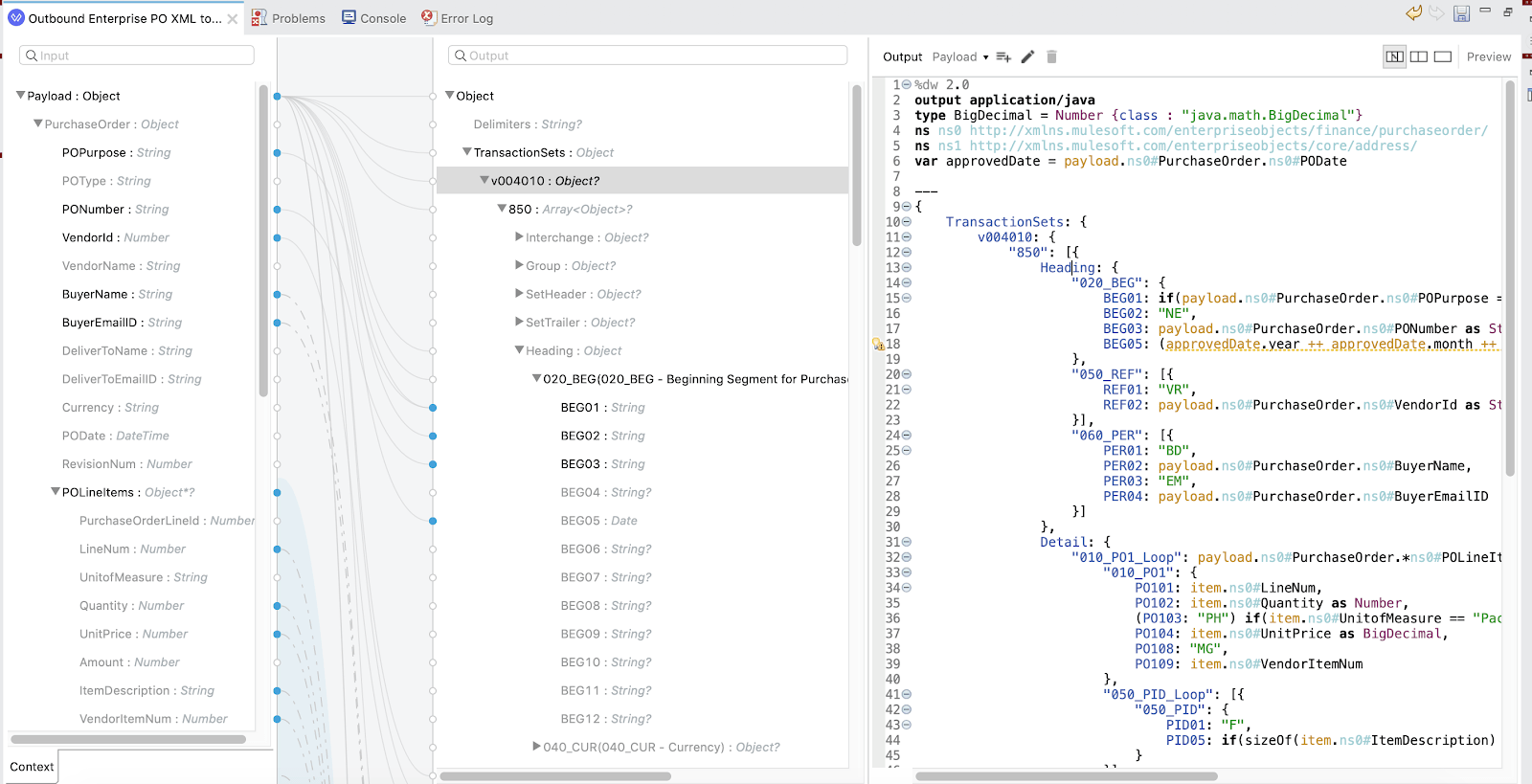Switch to graphical and script split view
The height and width of the screenshot is (784, 1532).
tap(1395, 56)
